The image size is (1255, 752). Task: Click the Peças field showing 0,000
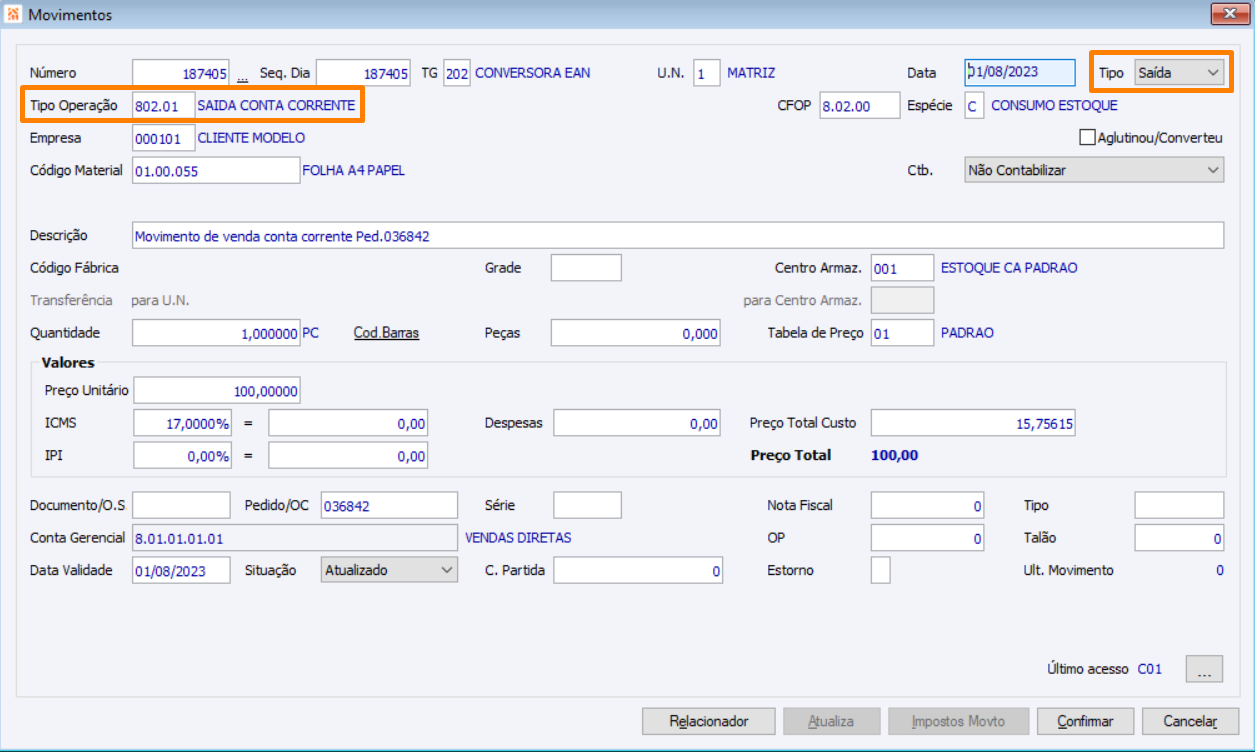pyautogui.click(x=635, y=333)
